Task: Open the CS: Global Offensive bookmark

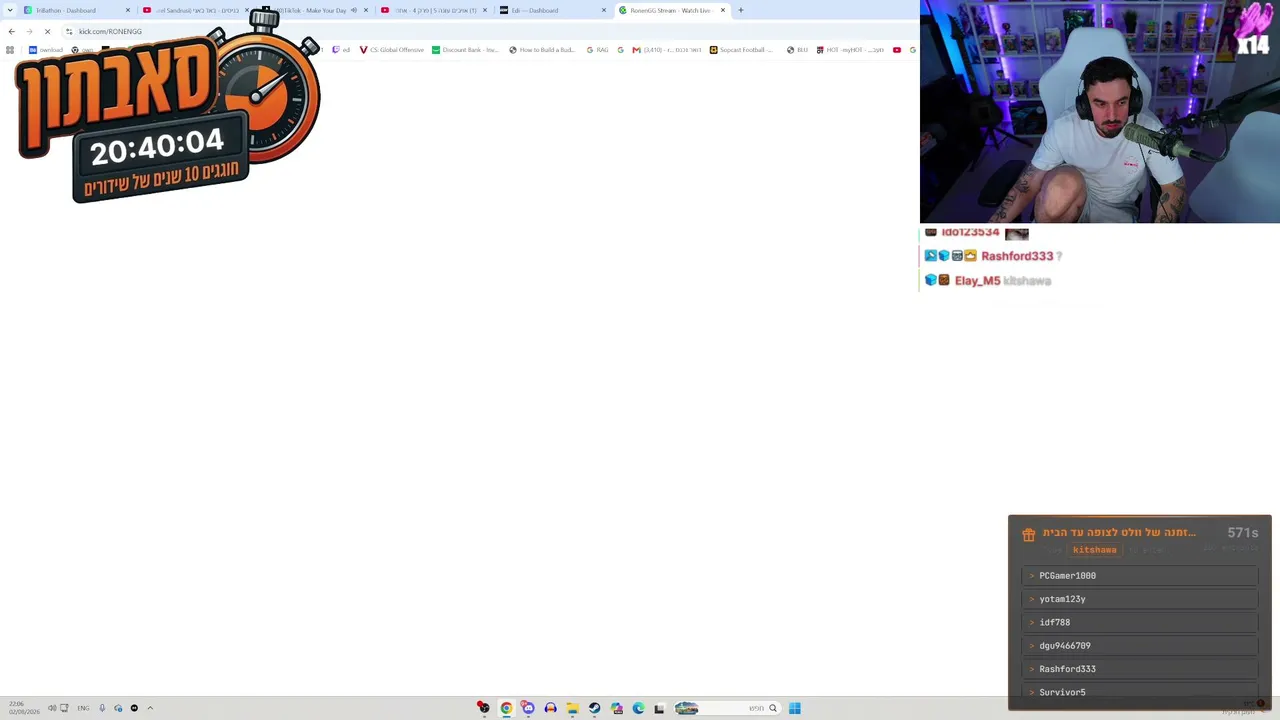Action: [391, 50]
